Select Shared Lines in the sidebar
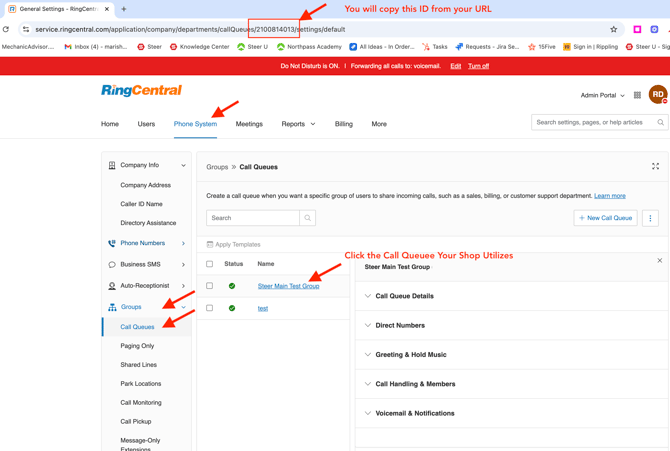The width and height of the screenshot is (670, 451). pyautogui.click(x=138, y=365)
